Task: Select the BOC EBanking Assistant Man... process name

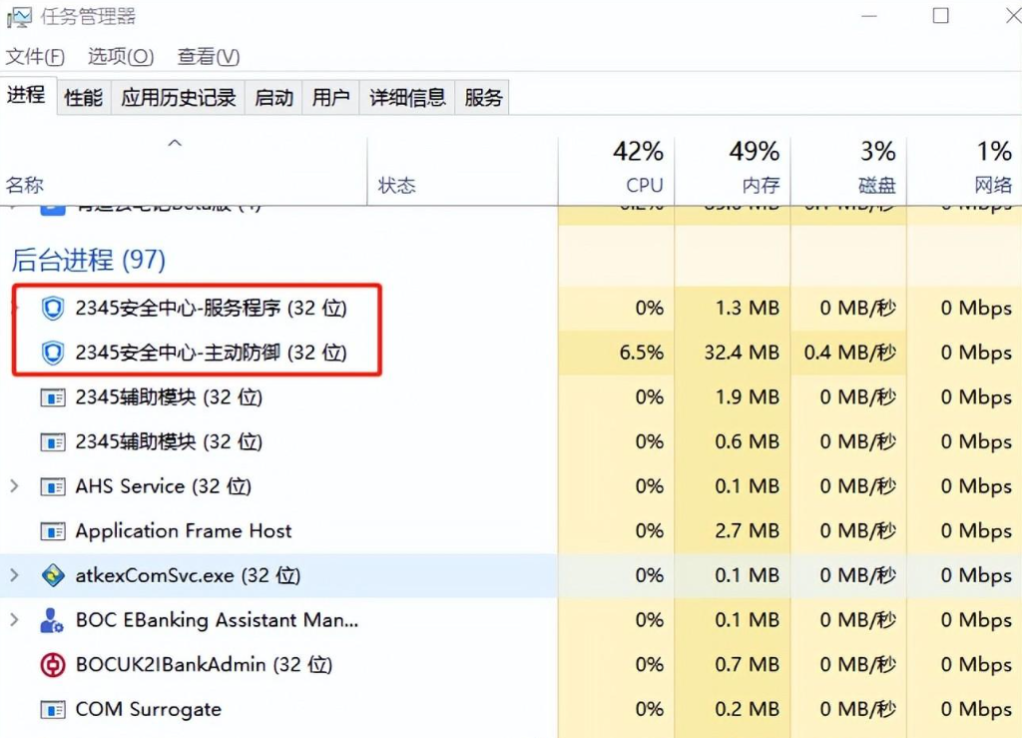Action: 217,620
